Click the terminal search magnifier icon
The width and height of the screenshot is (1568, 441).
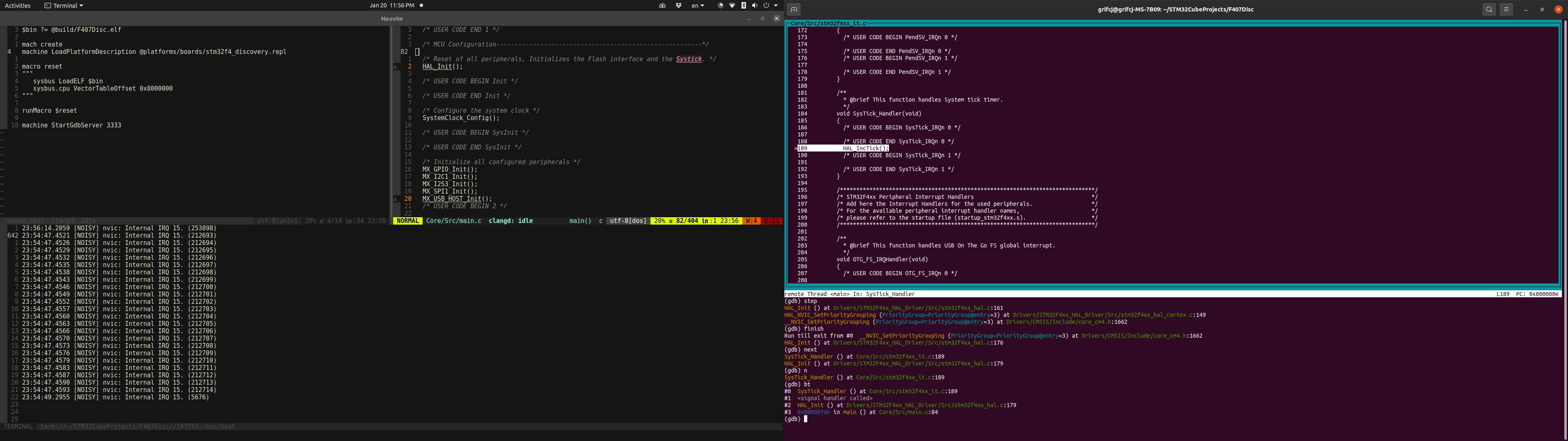[1489, 9]
